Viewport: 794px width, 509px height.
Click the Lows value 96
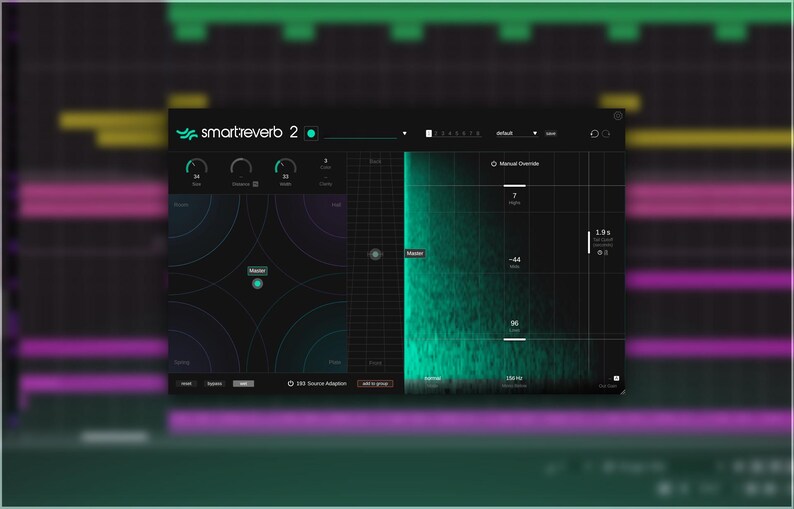coord(514,323)
